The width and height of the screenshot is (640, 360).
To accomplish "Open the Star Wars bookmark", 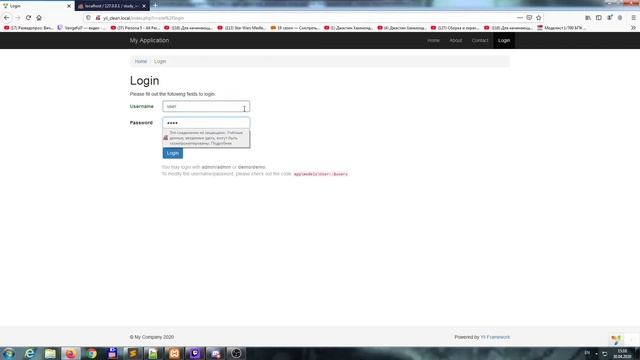I will [x=242, y=28].
